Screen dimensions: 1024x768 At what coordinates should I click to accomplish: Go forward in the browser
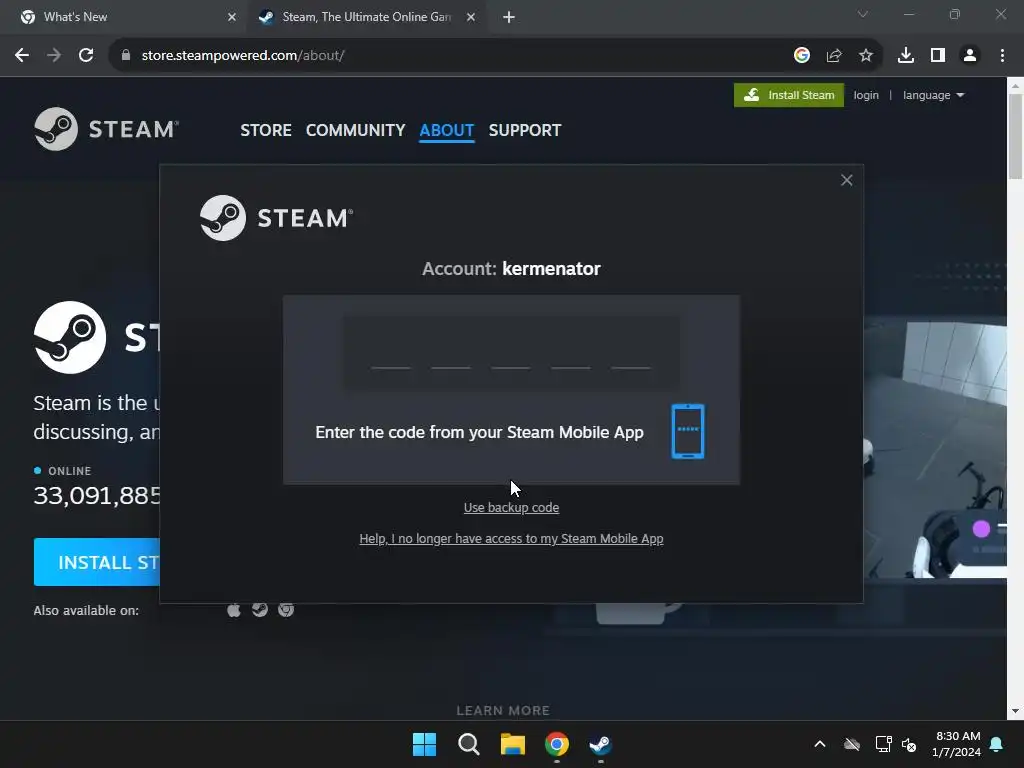tap(54, 56)
